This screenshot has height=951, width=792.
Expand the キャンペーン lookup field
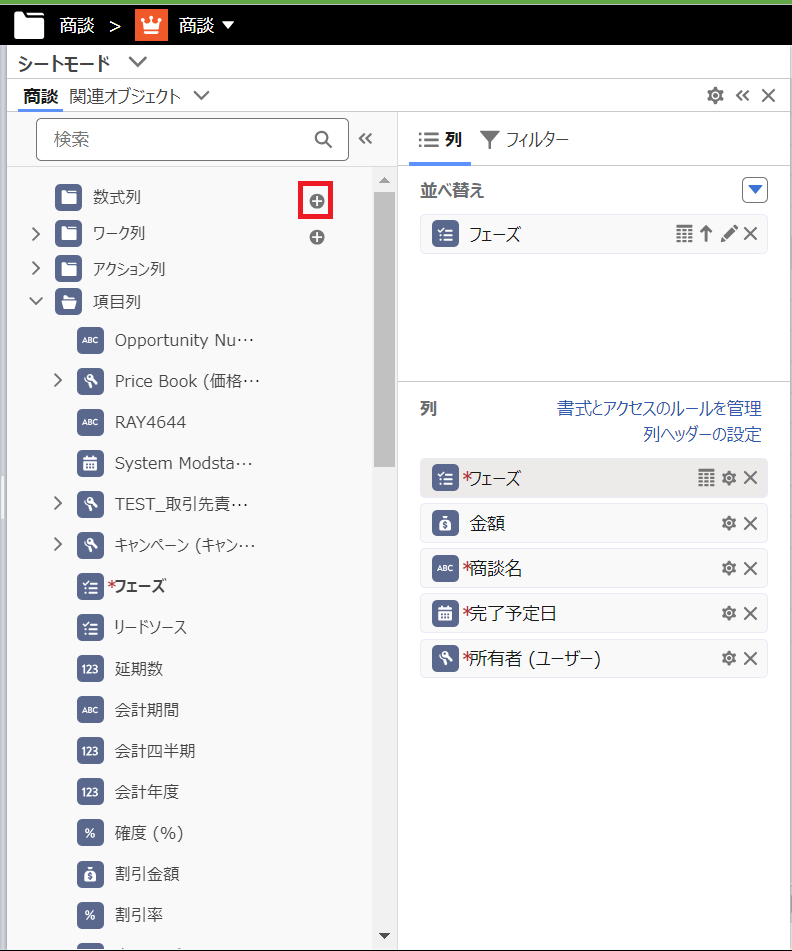tap(58, 544)
